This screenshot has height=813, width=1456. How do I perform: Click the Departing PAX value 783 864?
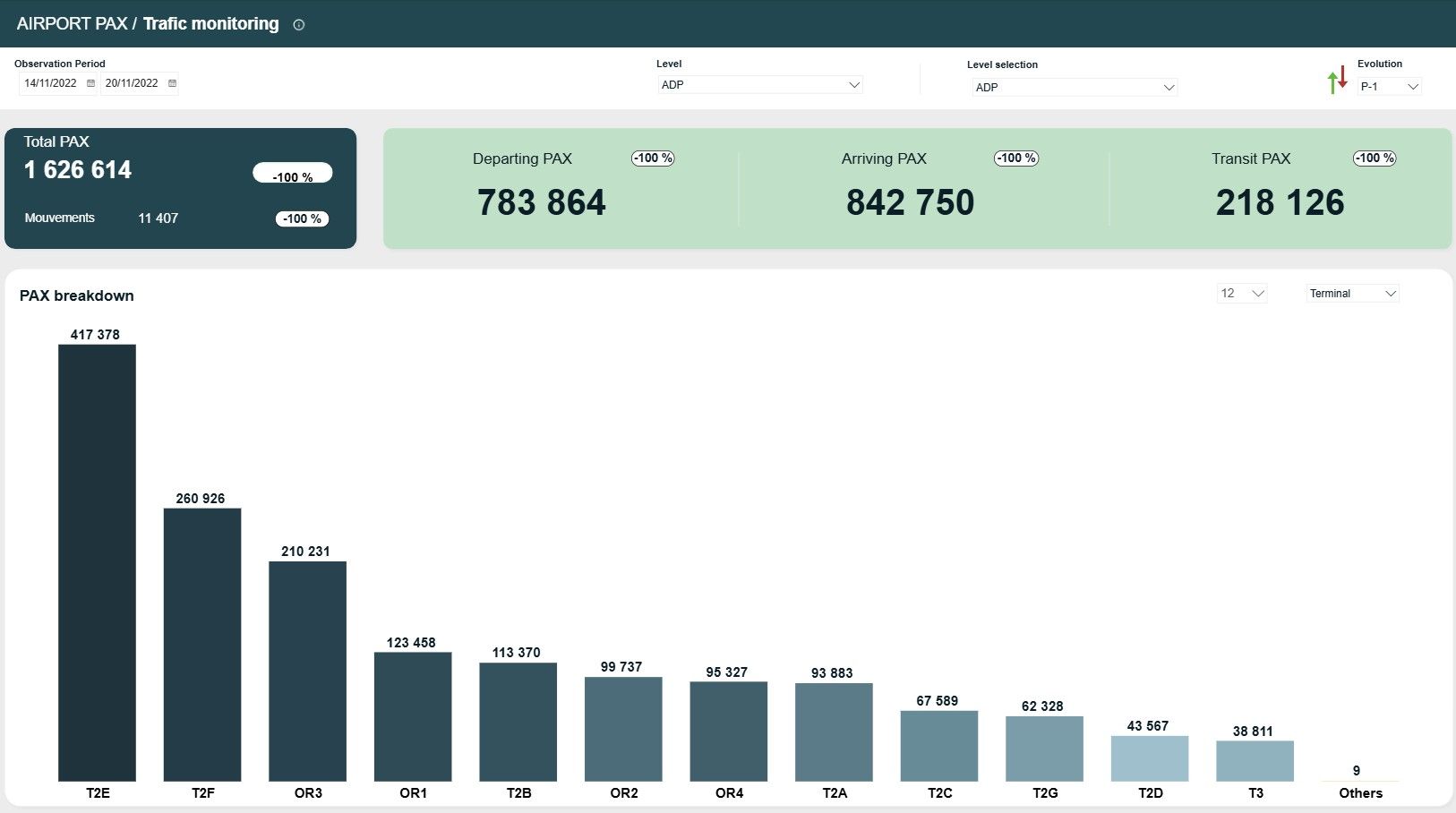tap(542, 202)
